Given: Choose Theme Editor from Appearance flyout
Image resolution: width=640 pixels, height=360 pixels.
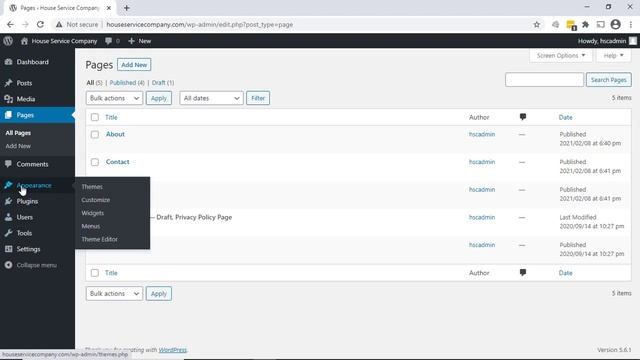Looking at the screenshot, I should point(99,239).
